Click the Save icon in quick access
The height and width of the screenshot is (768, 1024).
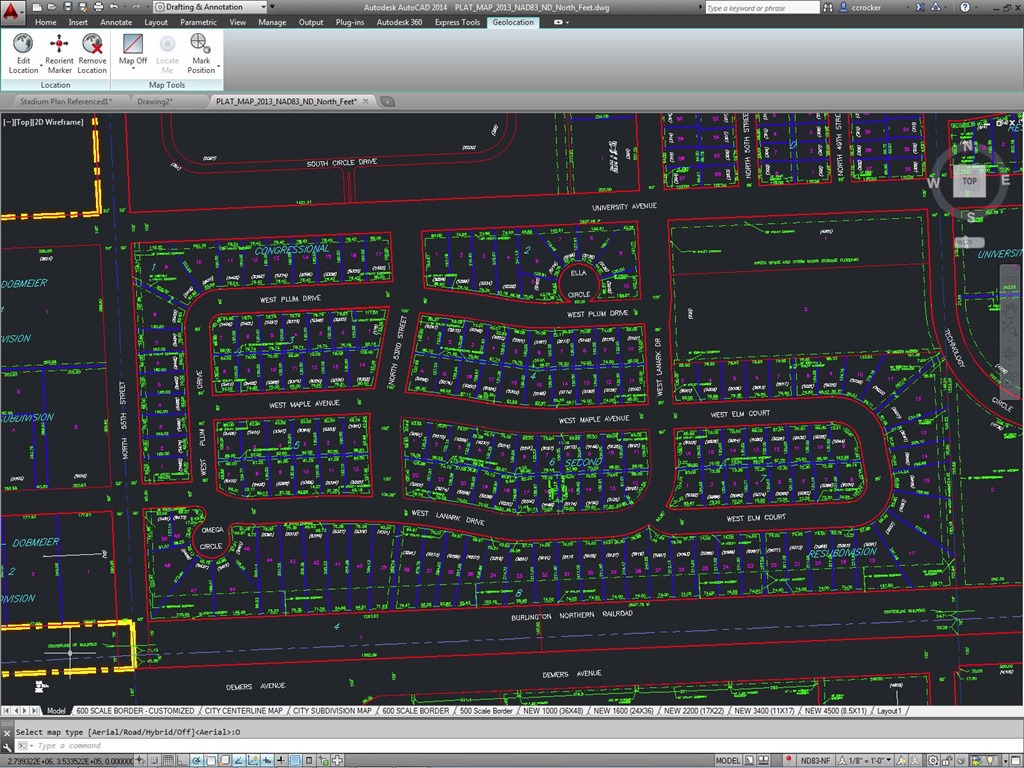68,7
